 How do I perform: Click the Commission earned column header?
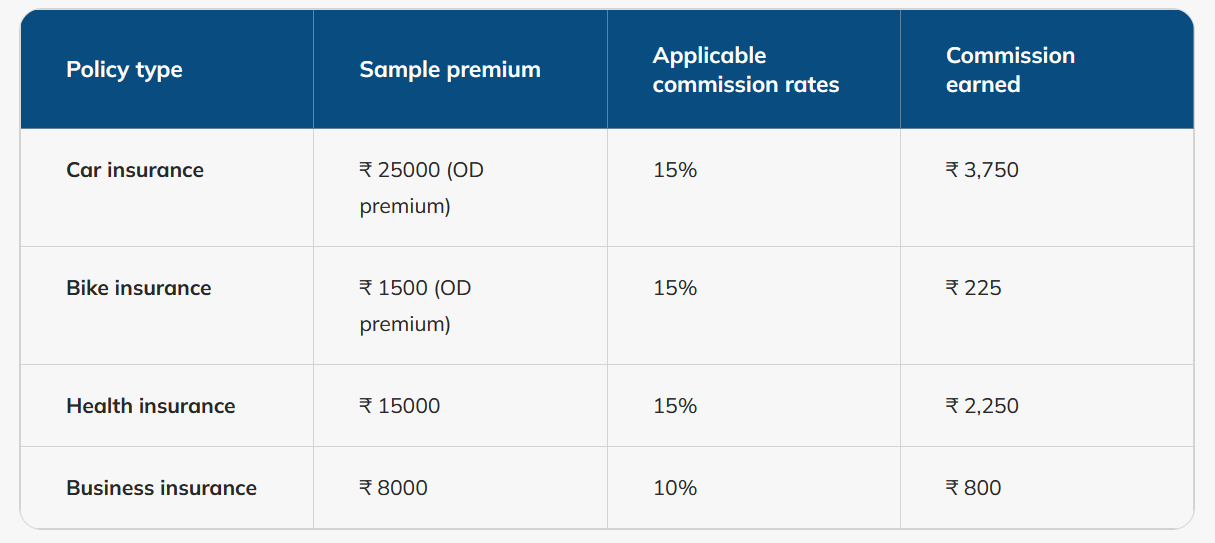click(x=1010, y=70)
